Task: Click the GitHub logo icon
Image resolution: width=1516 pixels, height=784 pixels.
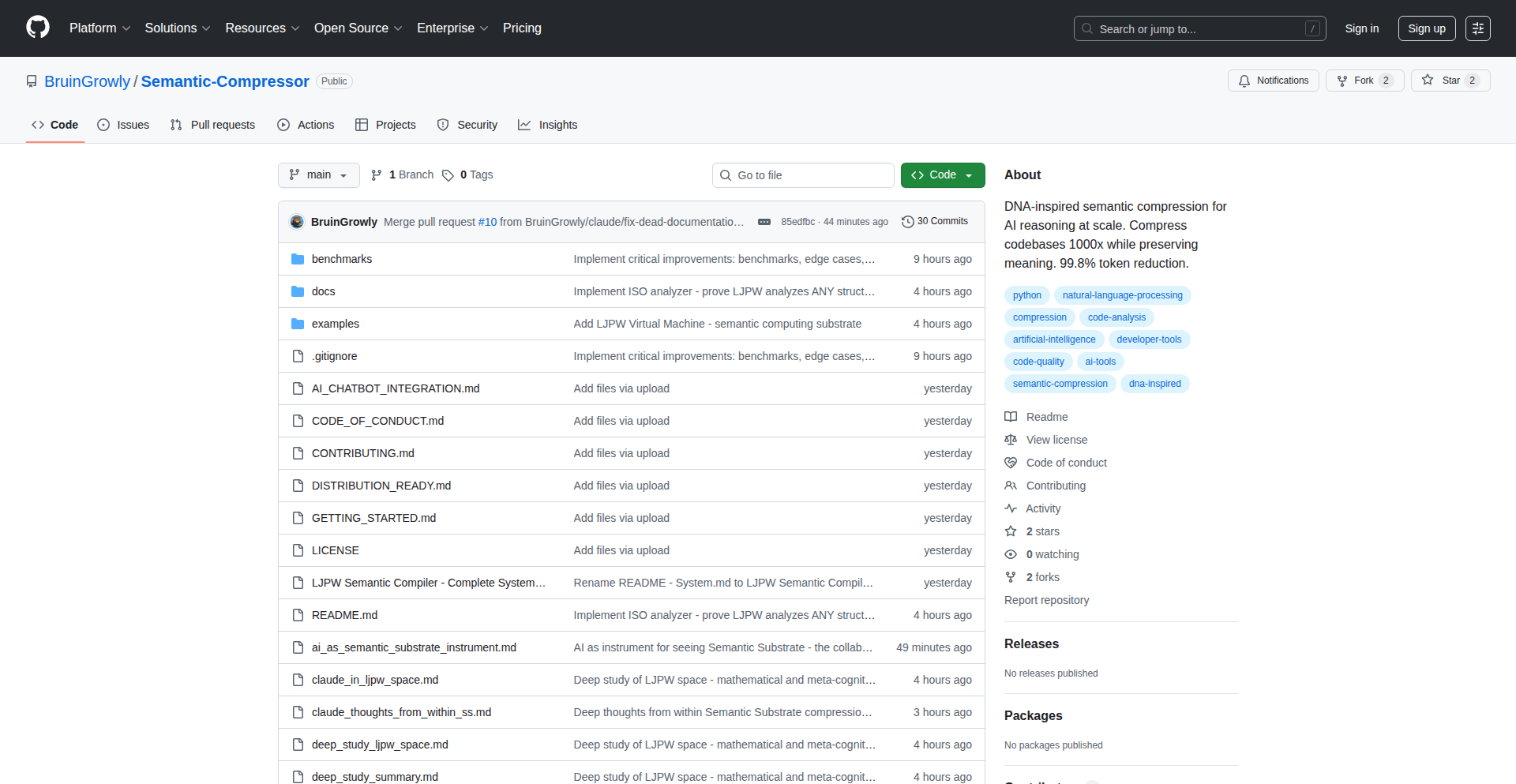Action: tap(37, 28)
